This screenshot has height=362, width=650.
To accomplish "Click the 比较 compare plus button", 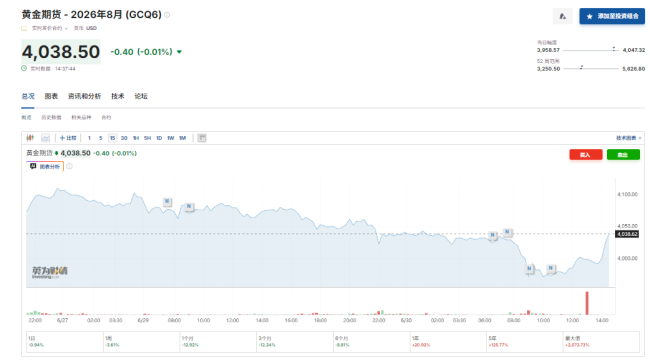I will tap(68, 138).
